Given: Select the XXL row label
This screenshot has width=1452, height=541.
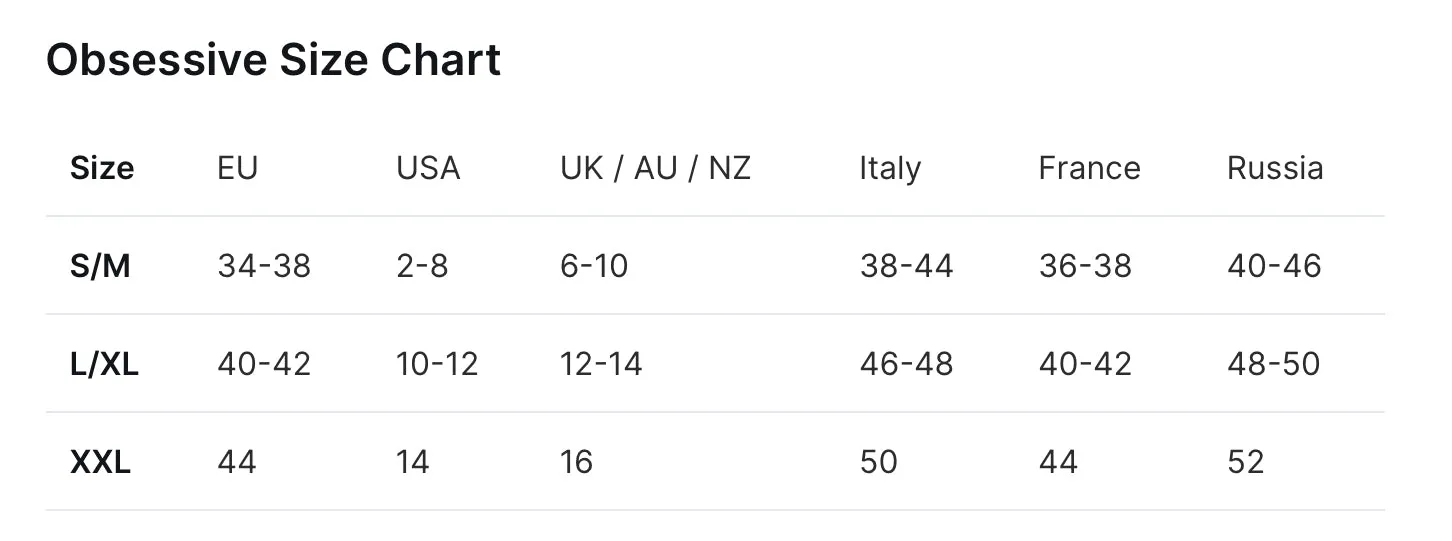Looking at the screenshot, I should [101, 462].
